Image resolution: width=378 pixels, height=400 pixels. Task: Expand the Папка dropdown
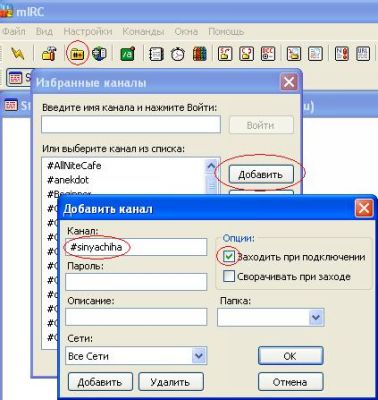[316, 317]
